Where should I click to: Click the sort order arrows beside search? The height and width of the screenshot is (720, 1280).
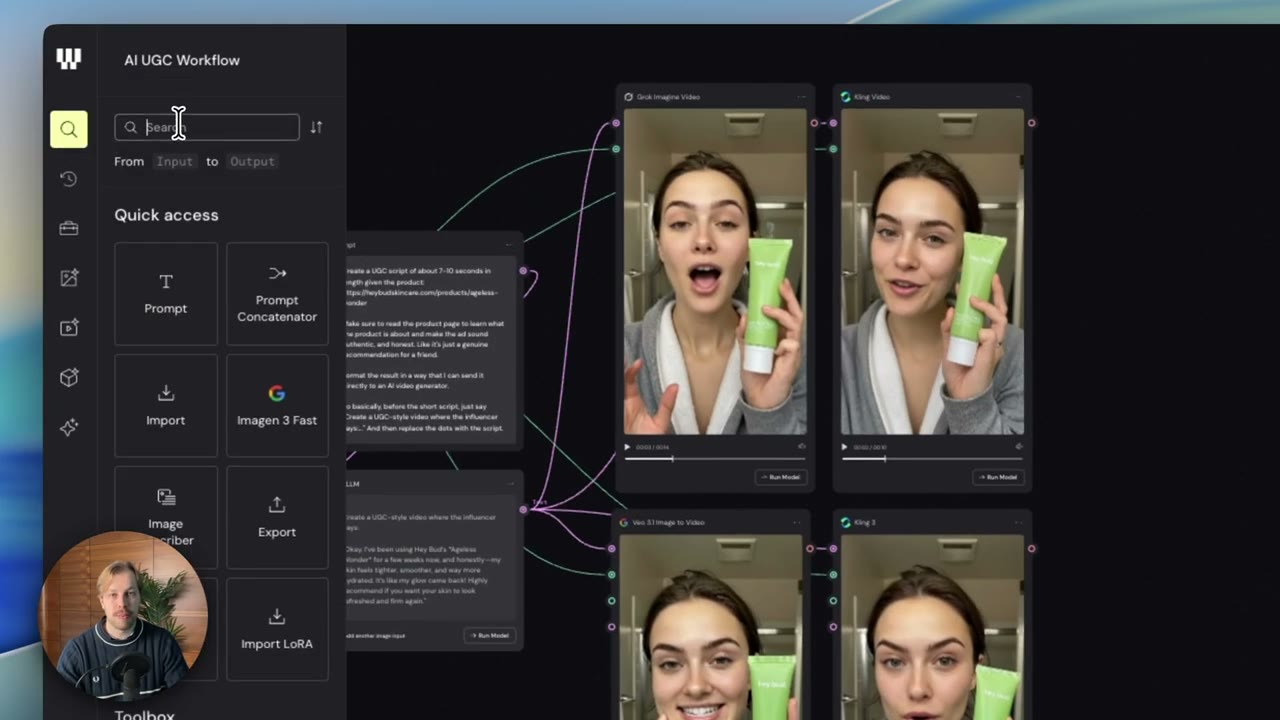[x=316, y=127]
